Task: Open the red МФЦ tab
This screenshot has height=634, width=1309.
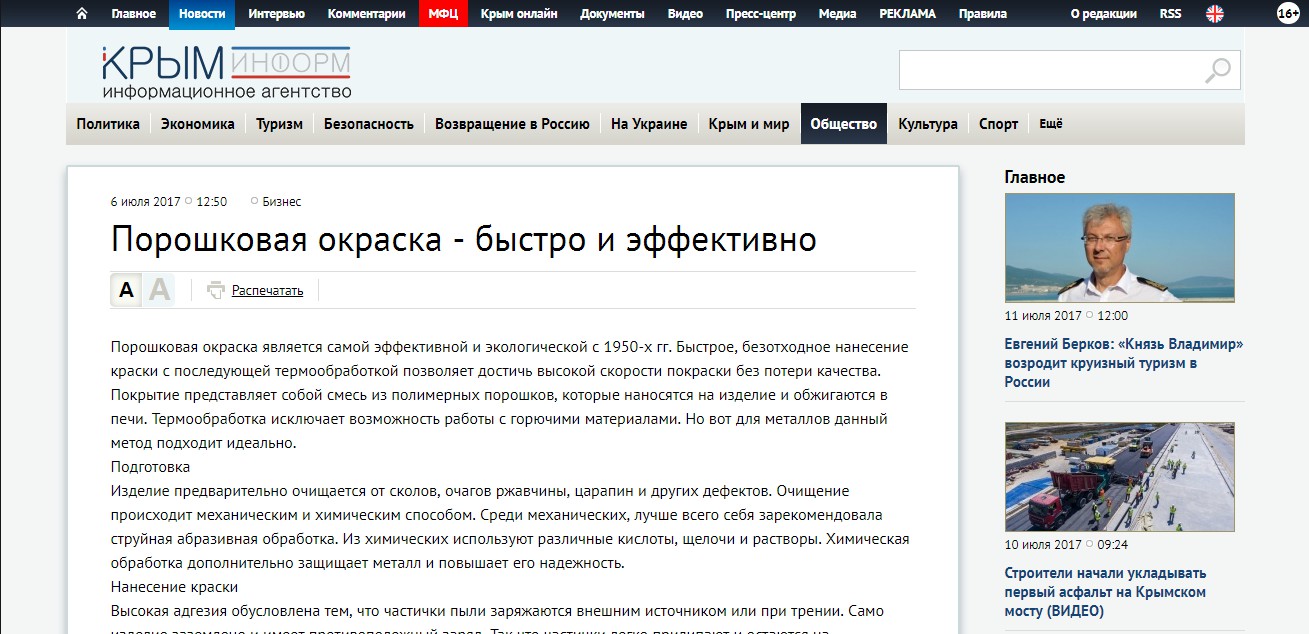Action: coord(443,14)
